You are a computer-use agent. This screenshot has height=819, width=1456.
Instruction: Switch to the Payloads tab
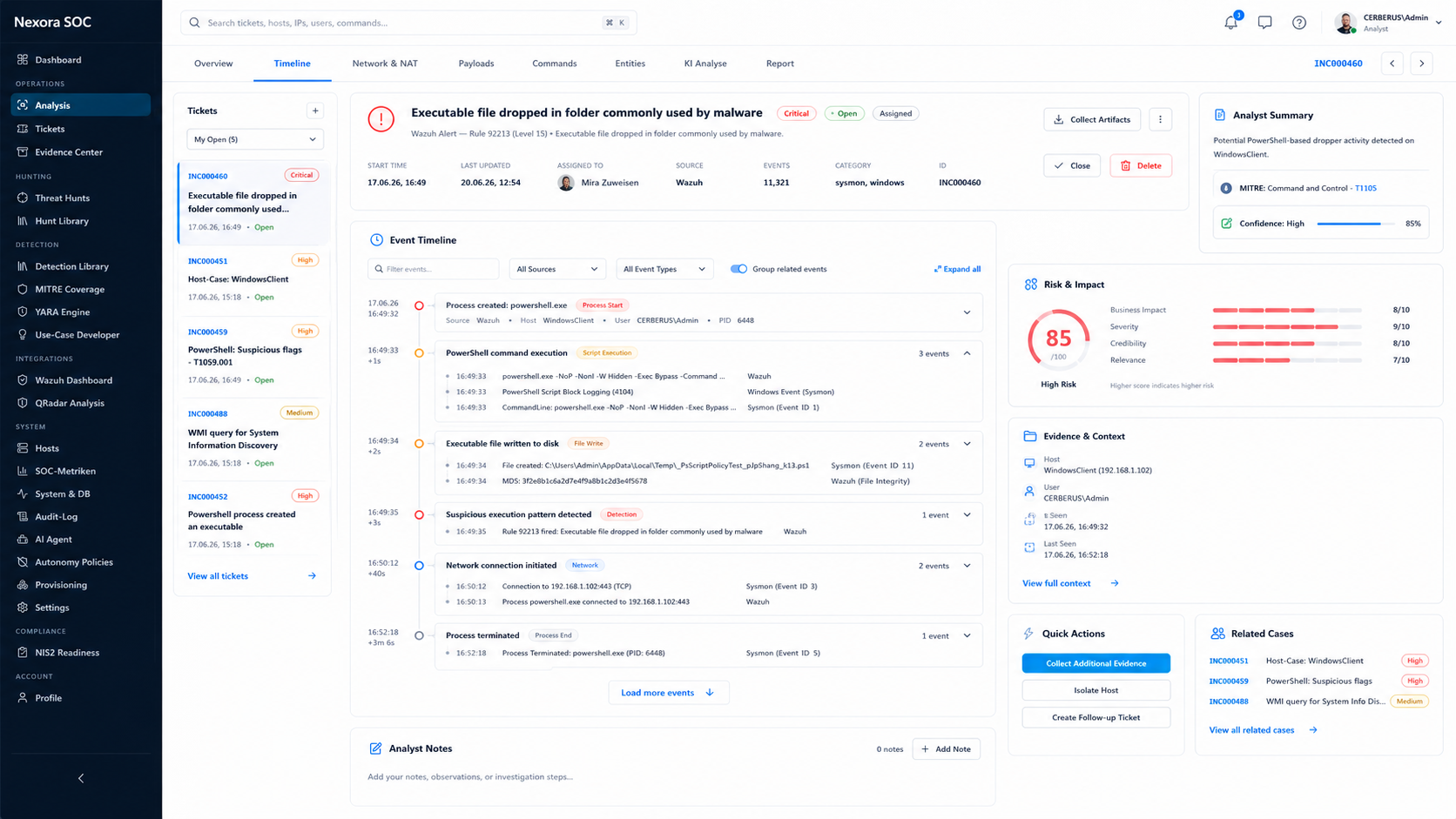pos(476,64)
